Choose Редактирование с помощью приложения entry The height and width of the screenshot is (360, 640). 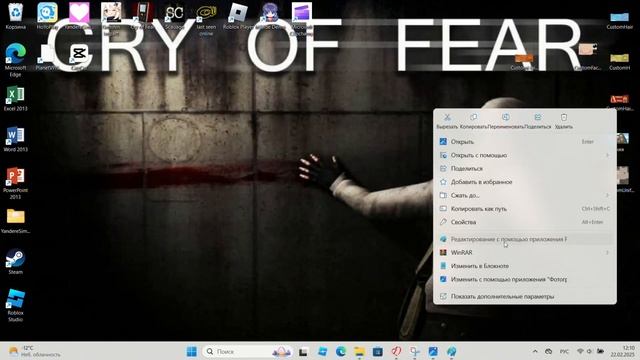coord(524,239)
